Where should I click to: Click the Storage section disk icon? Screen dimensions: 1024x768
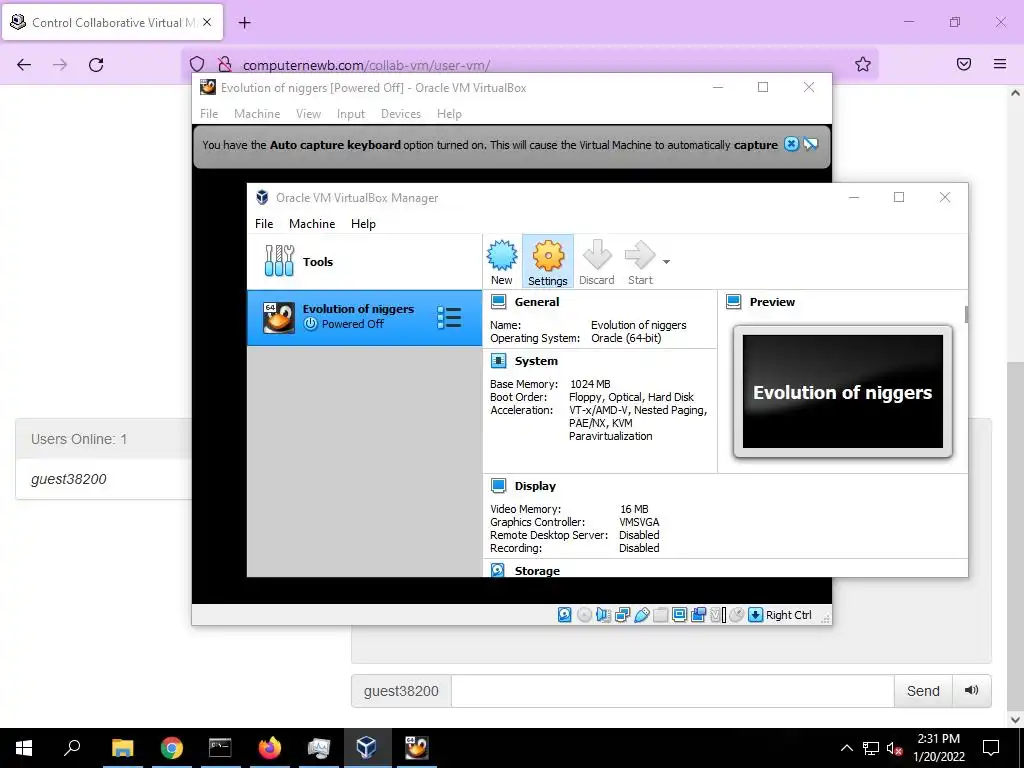click(498, 570)
